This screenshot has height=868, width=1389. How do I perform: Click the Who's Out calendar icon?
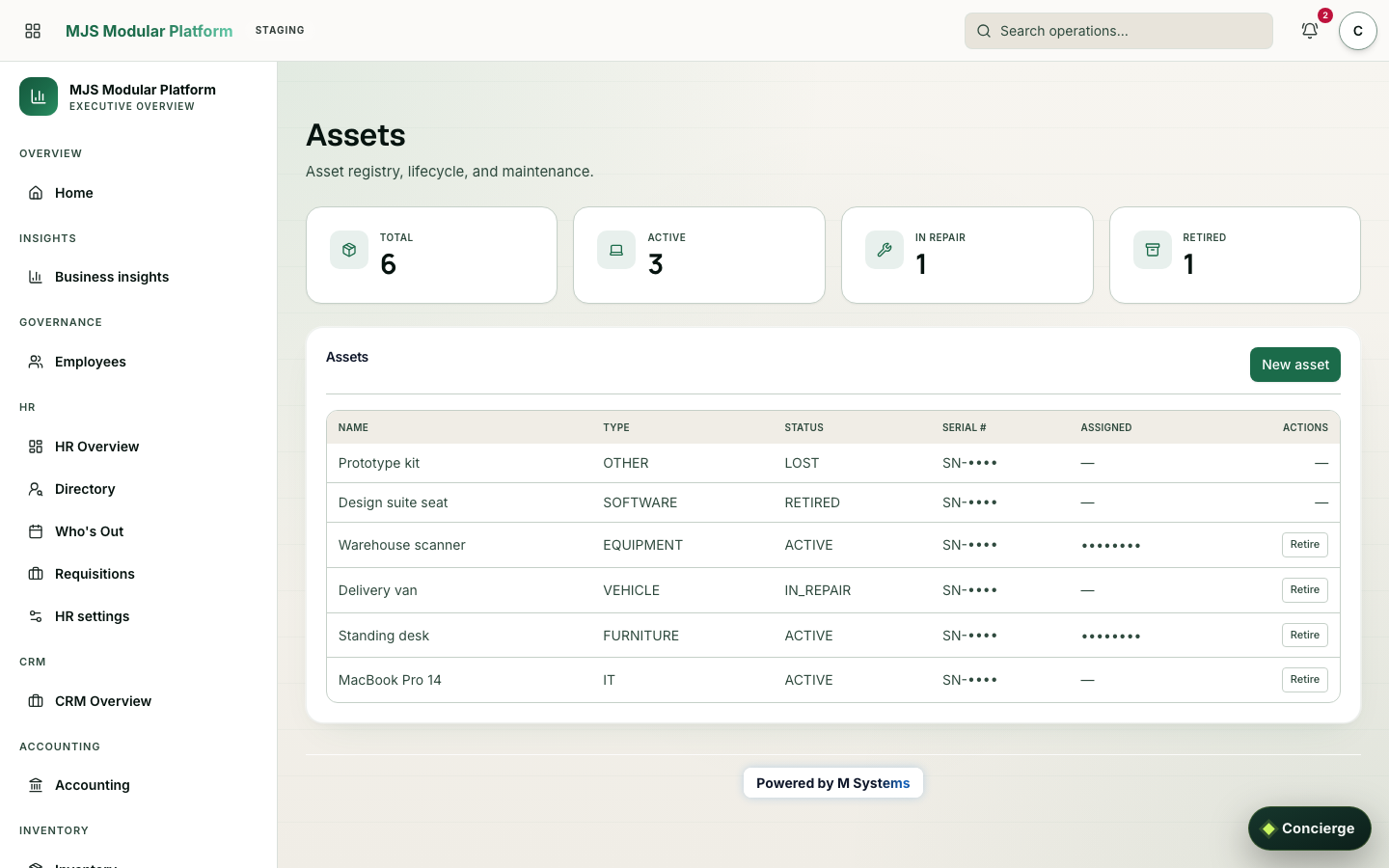click(36, 531)
